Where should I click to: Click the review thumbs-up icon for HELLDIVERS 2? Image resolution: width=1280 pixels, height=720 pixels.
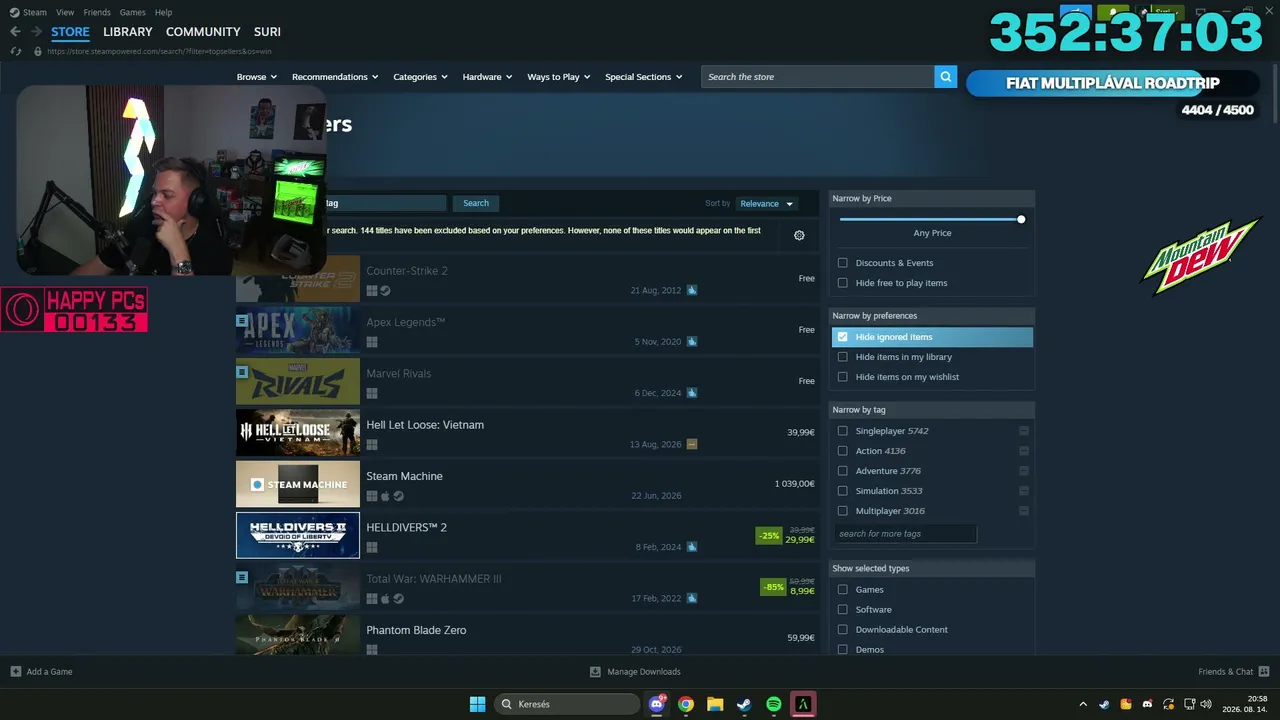pyautogui.click(x=692, y=547)
